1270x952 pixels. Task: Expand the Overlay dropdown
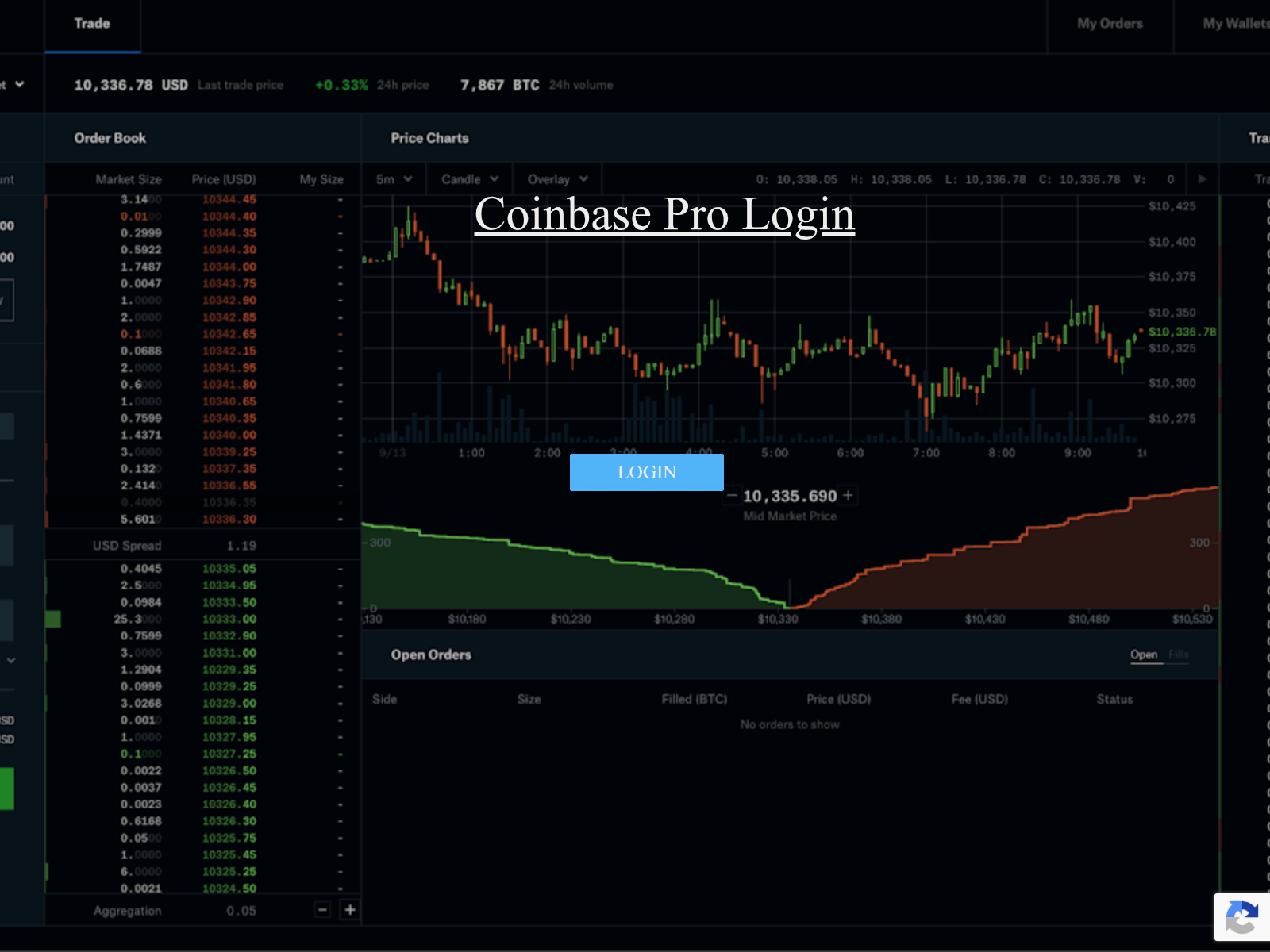click(x=557, y=179)
